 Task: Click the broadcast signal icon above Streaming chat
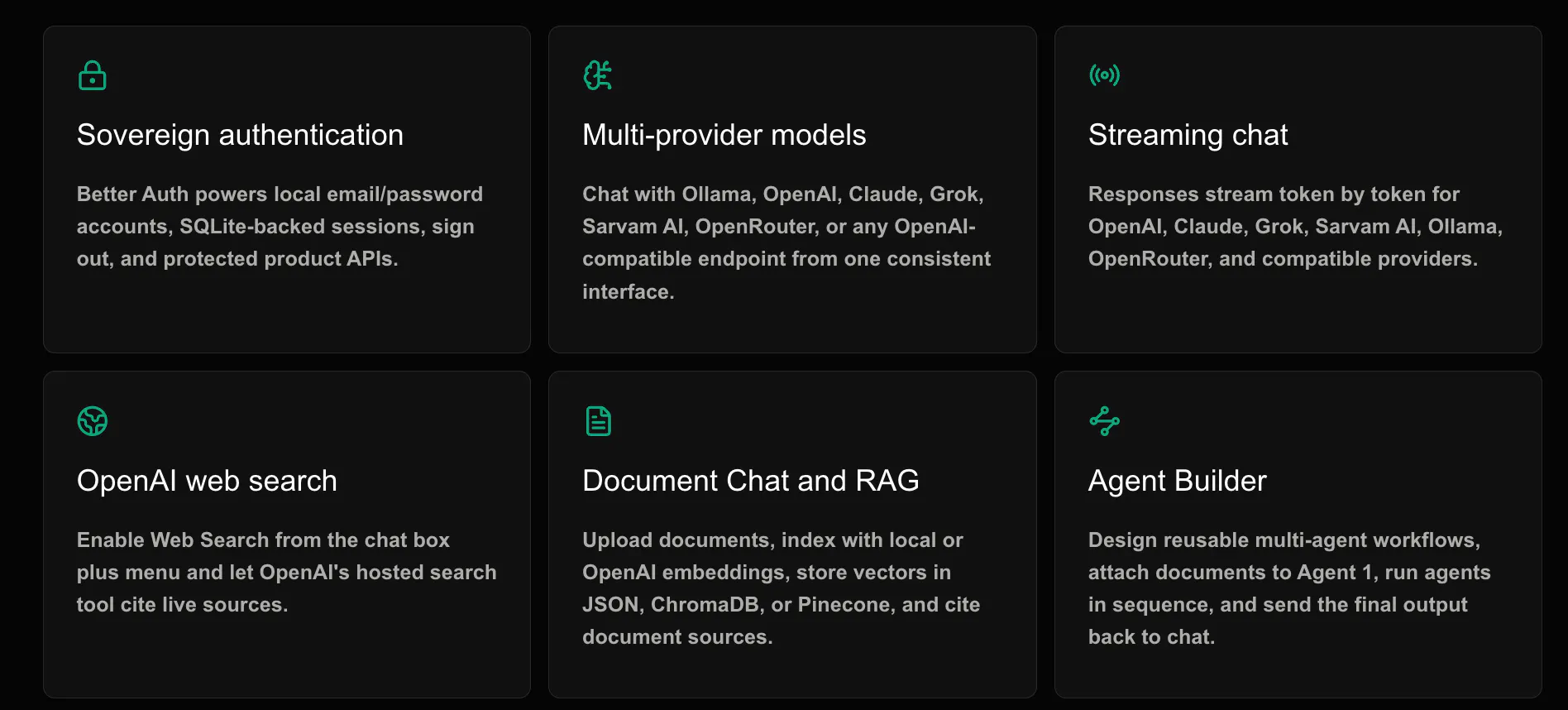[1104, 75]
